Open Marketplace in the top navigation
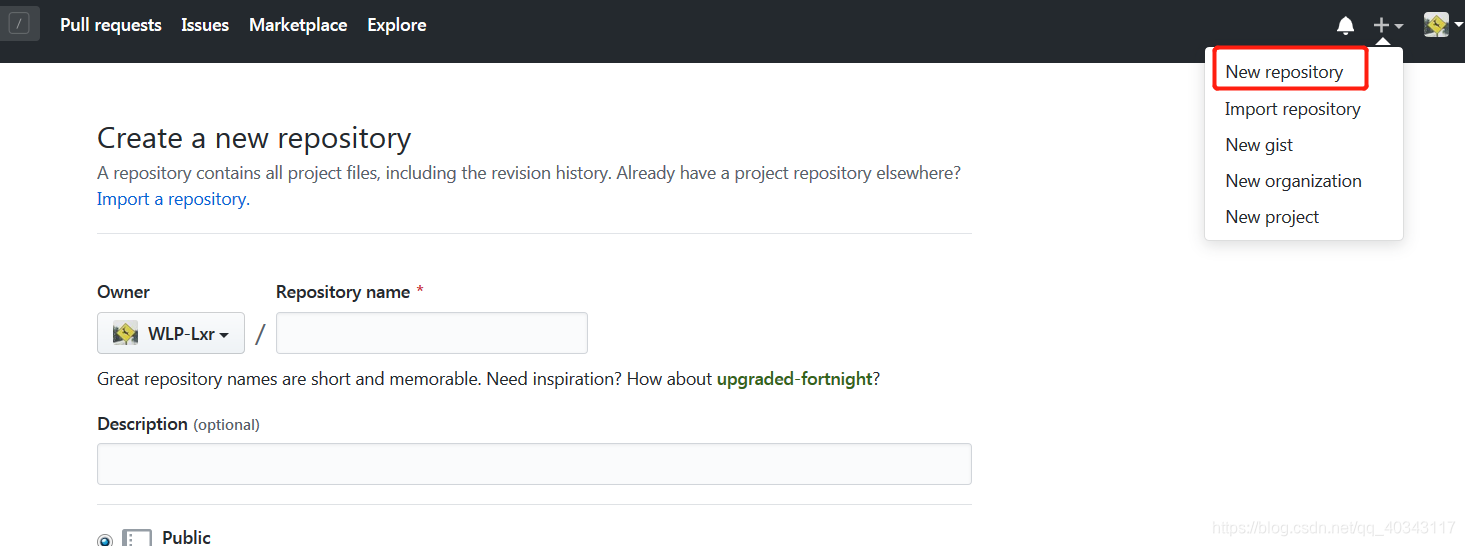 pyautogui.click(x=298, y=25)
